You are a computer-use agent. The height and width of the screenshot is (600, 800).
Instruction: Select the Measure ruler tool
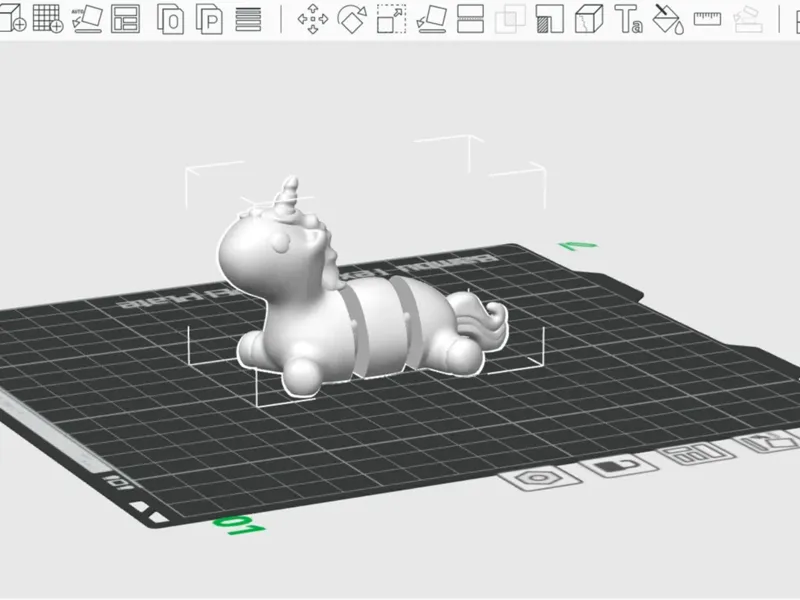tap(708, 19)
